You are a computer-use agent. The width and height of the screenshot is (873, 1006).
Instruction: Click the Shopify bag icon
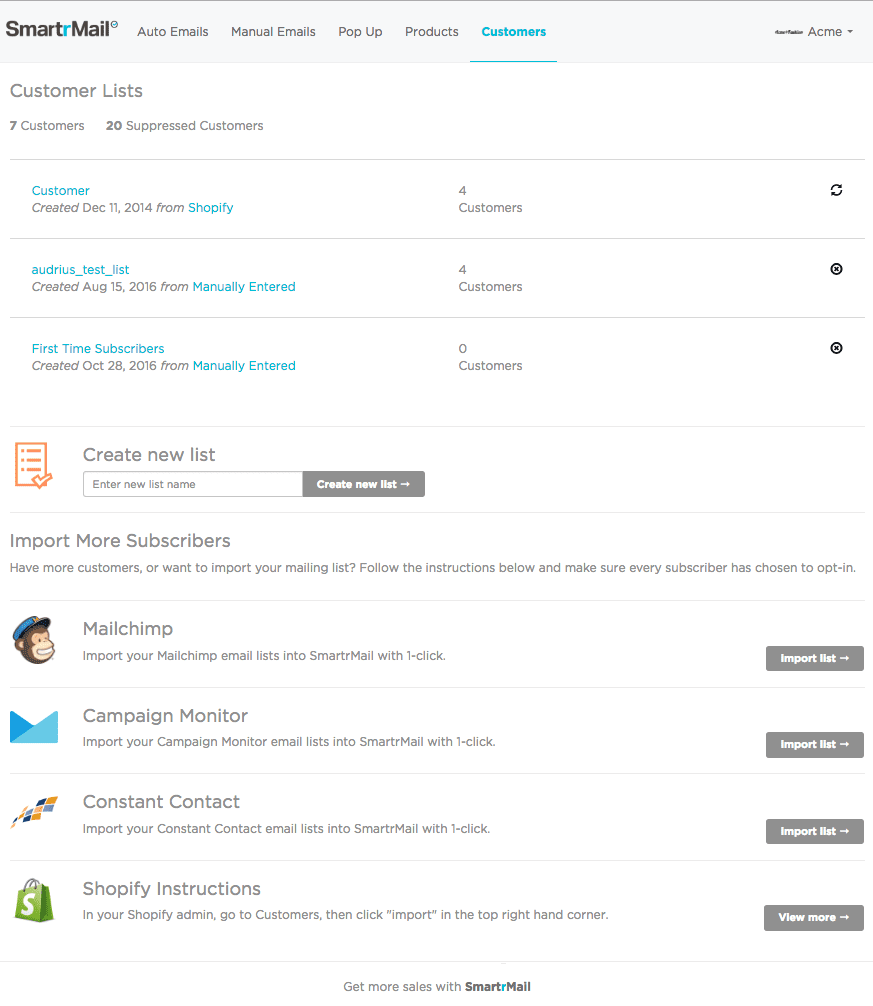coord(34,899)
